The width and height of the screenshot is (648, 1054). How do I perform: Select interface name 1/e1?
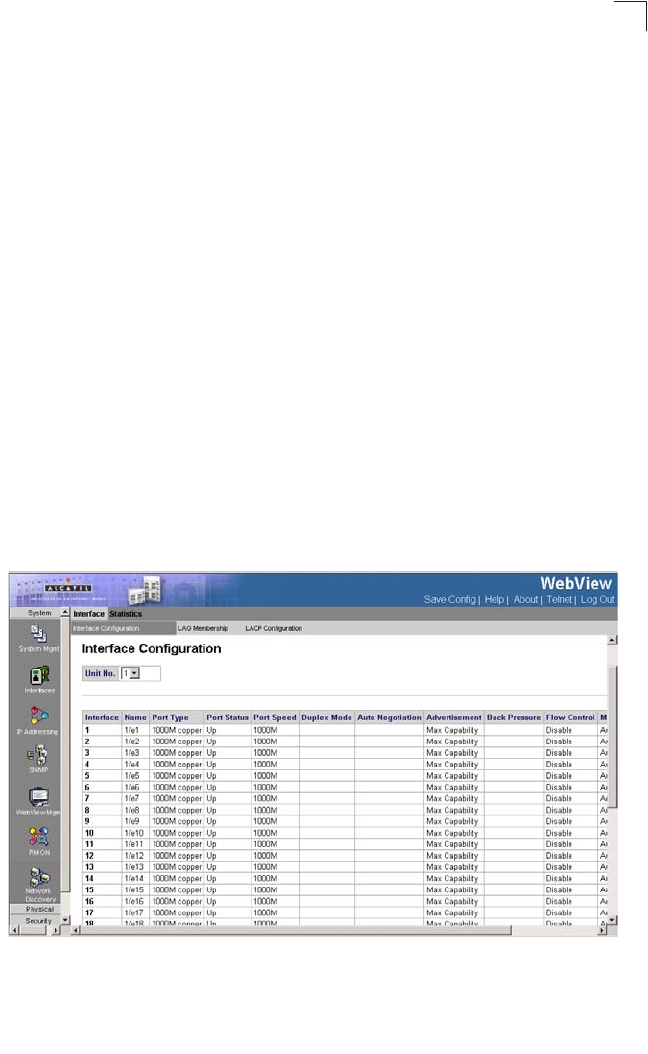click(x=132, y=730)
